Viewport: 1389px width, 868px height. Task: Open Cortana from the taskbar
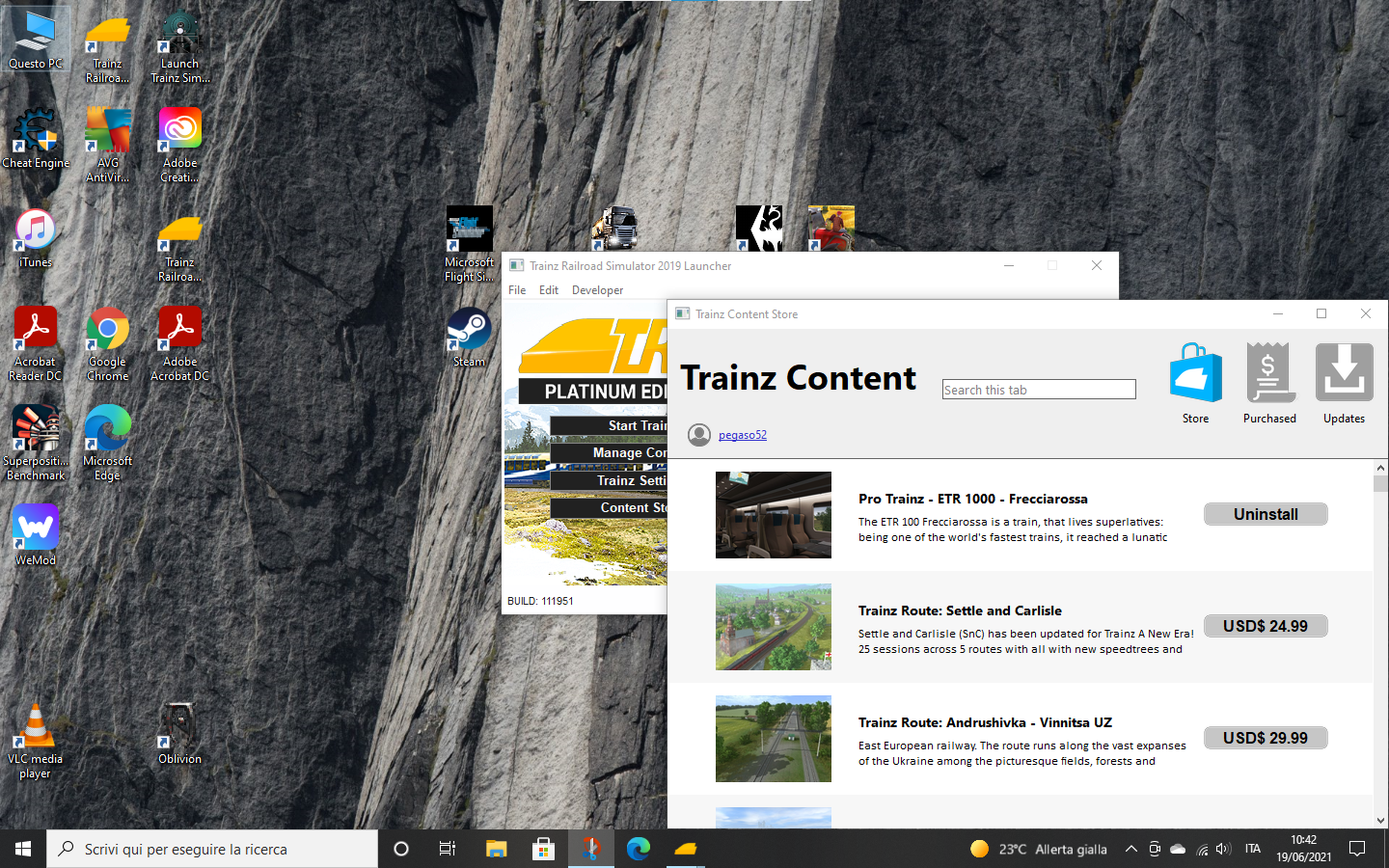coord(401,849)
